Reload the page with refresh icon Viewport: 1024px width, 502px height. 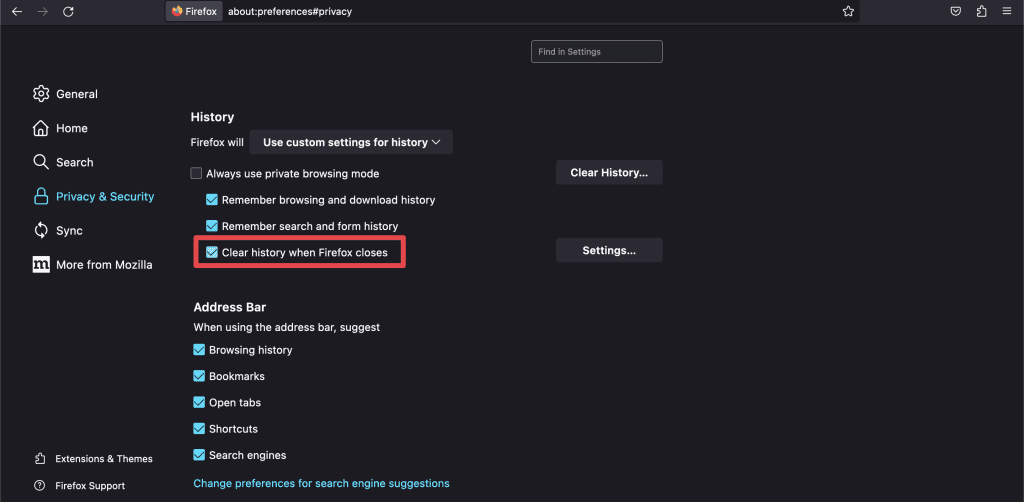[68, 11]
